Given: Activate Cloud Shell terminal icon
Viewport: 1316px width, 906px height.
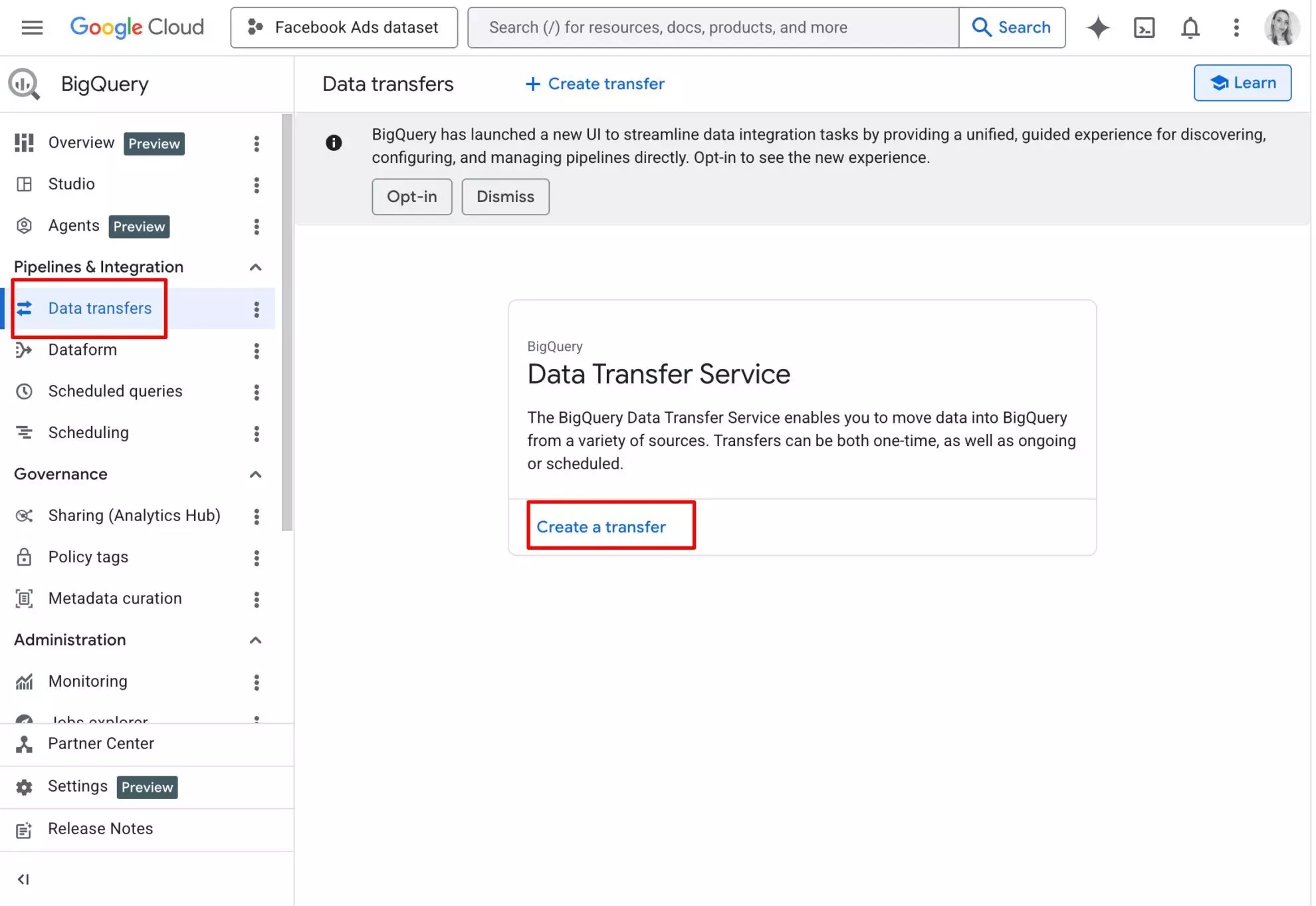Looking at the screenshot, I should pos(1144,27).
